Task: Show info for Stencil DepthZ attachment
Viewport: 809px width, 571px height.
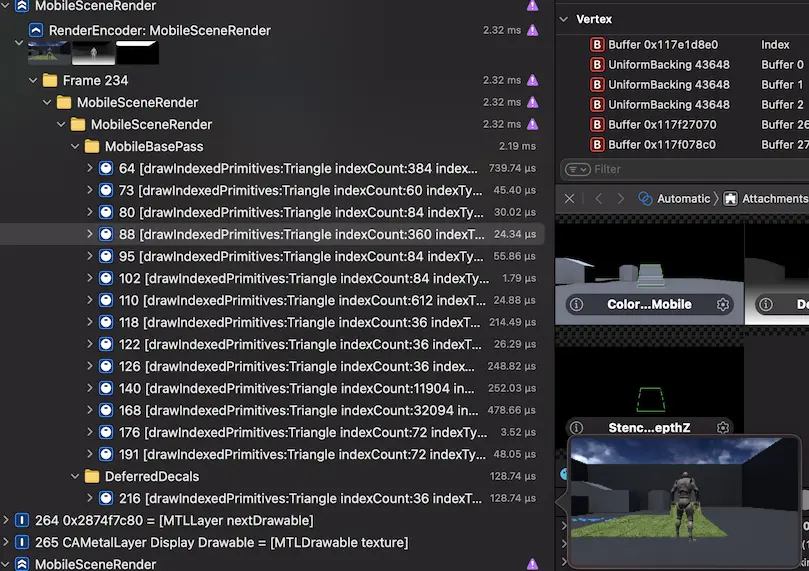Action: click(x=576, y=428)
